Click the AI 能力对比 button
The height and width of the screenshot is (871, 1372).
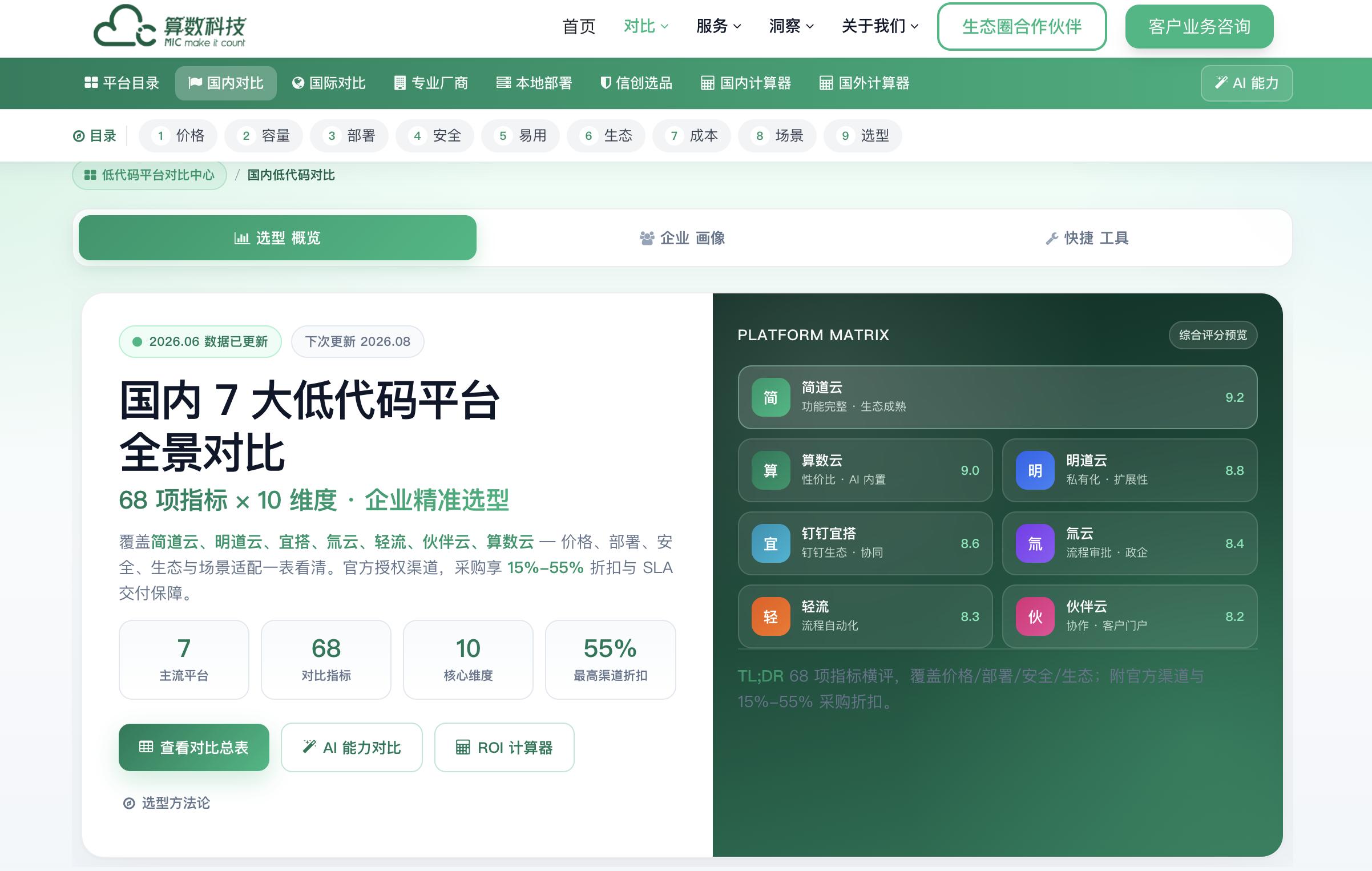(x=352, y=748)
